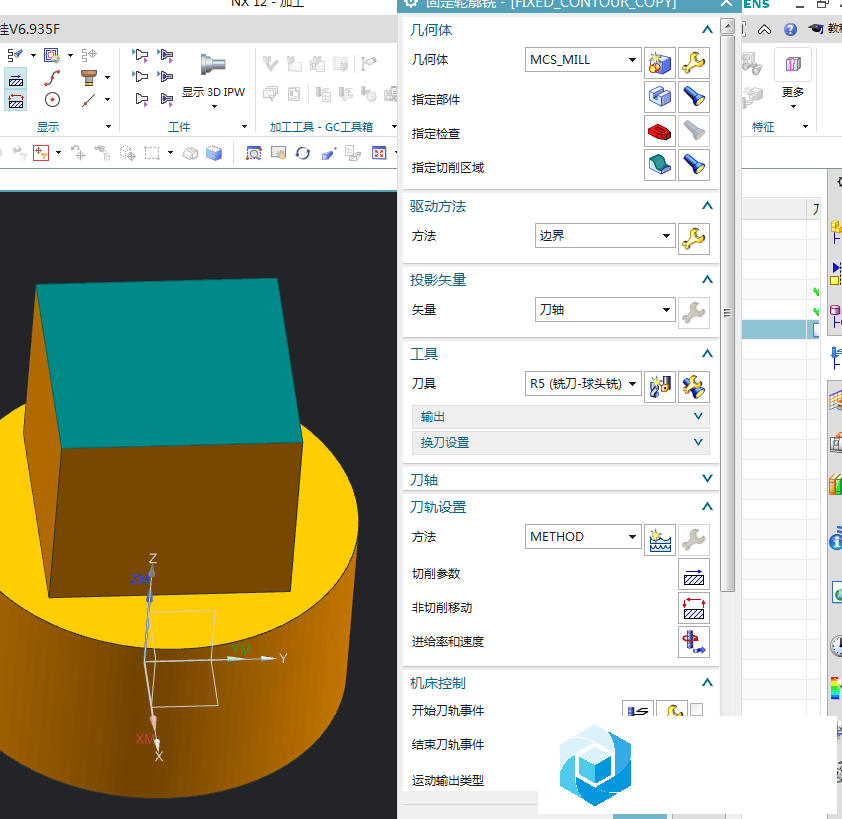Viewport: 842px width, 819px height.
Task: Click specify part (指定部件) select icon
Action: [x=659, y=97]
